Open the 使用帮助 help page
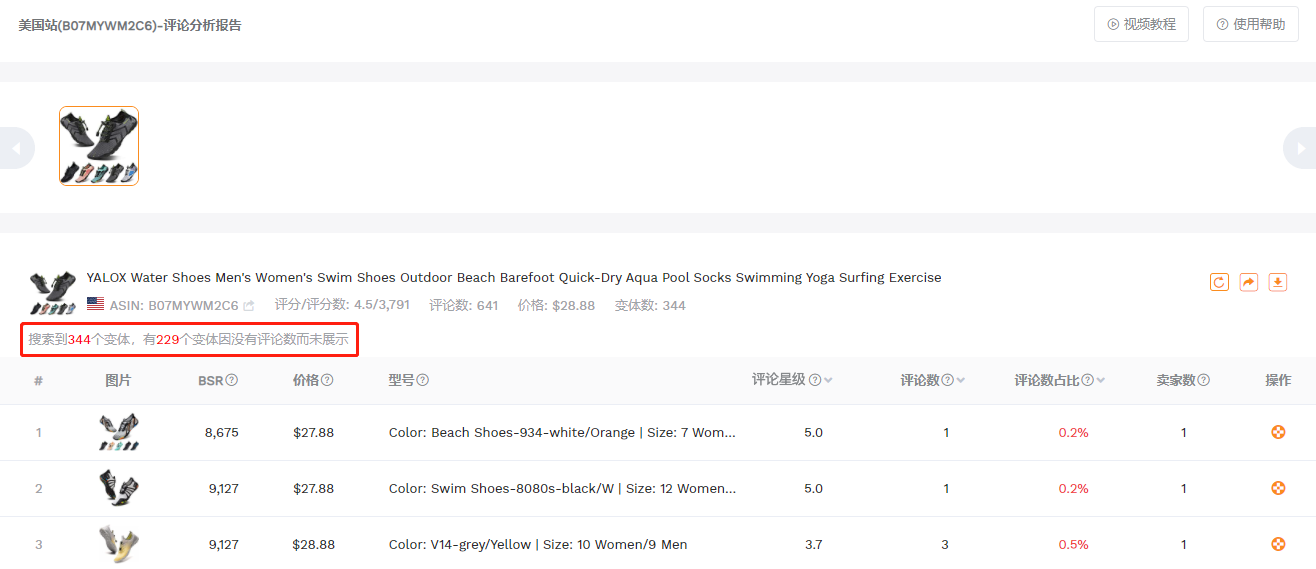Image resolution: width=1316 pixels, height=569 pixels. [1250, 24]
